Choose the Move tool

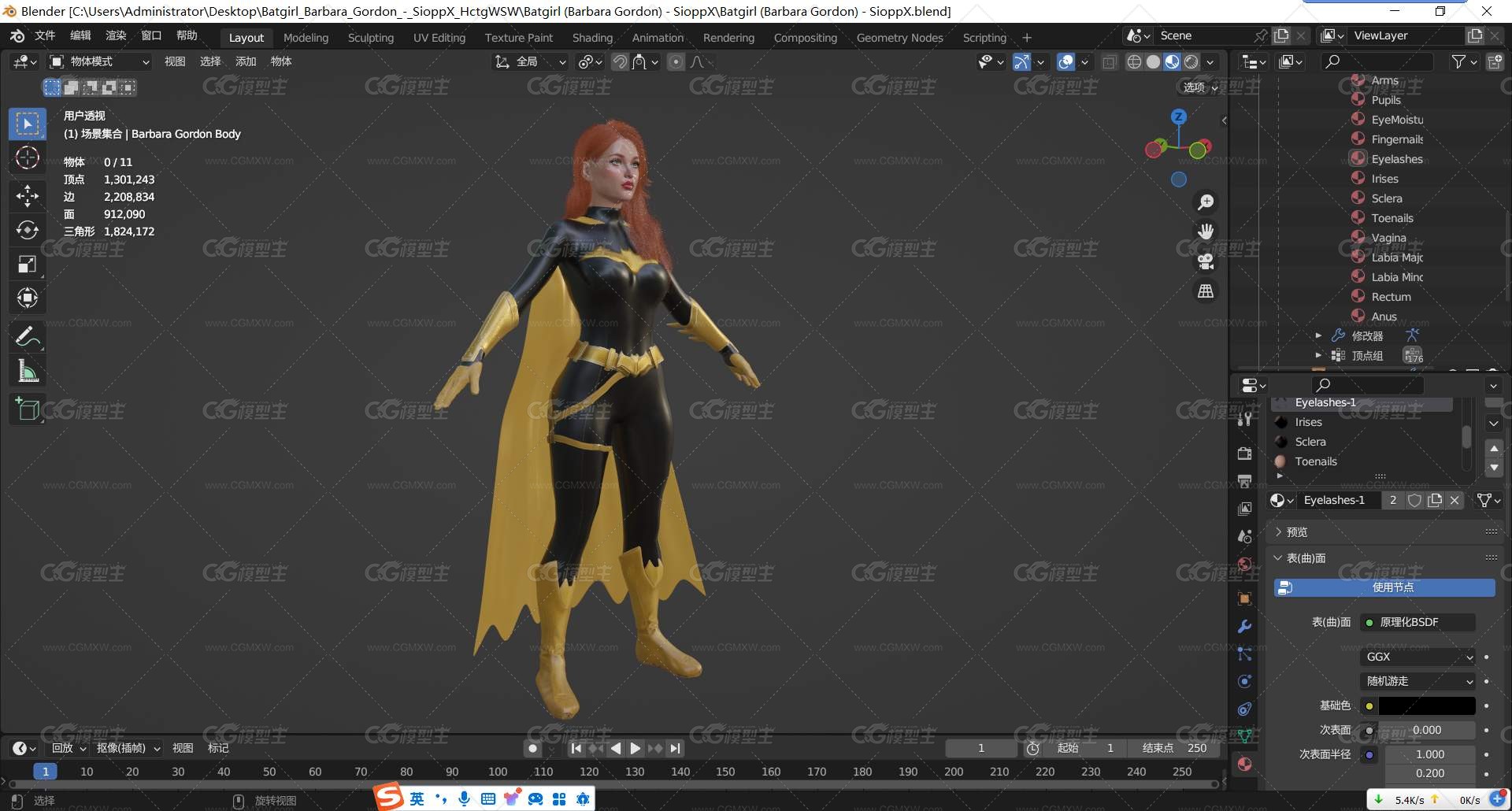28,195
